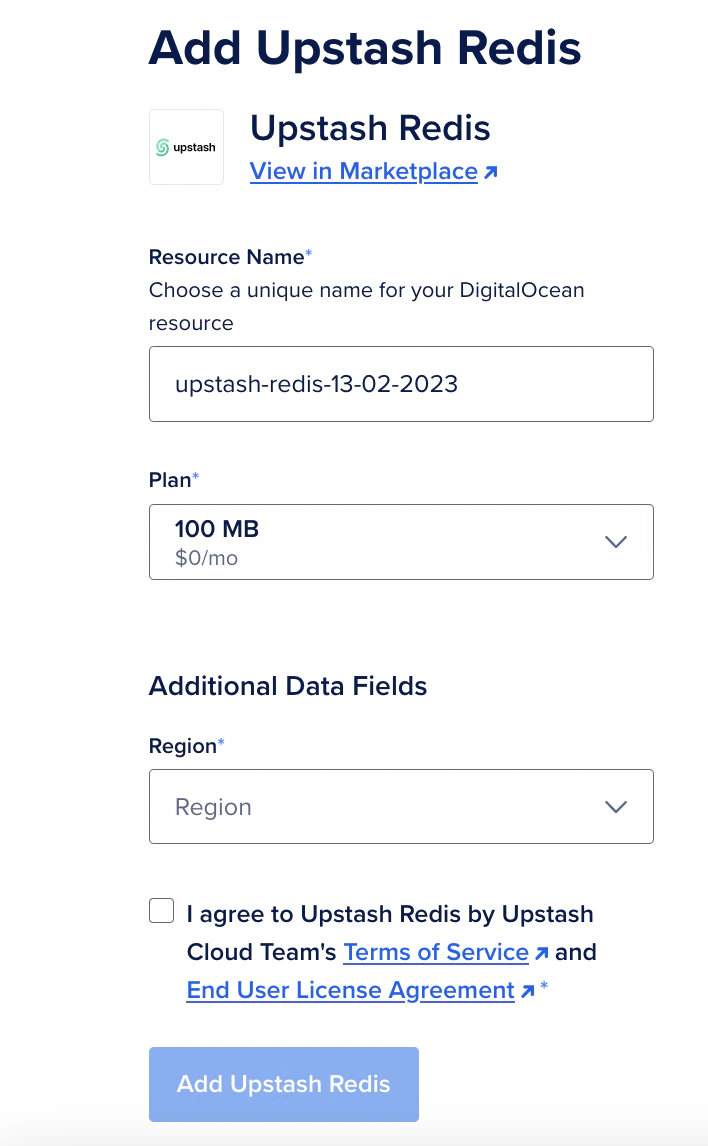Viewport: 708px width, 1146px height.
Task: Click the Additional Data Fields heading
Action: click(288, 686)
